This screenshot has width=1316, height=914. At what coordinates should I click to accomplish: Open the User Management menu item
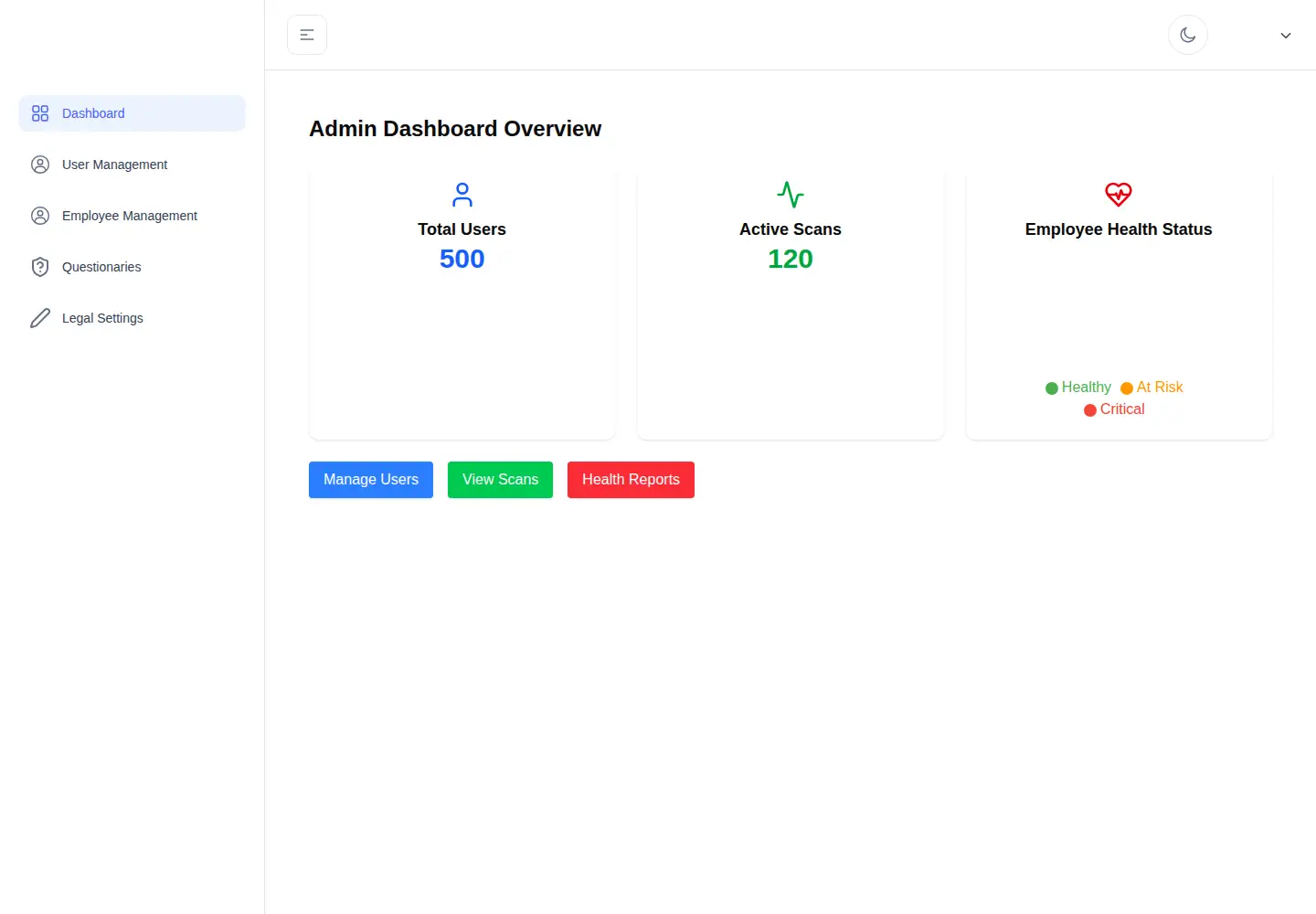[x=133, y=165]
